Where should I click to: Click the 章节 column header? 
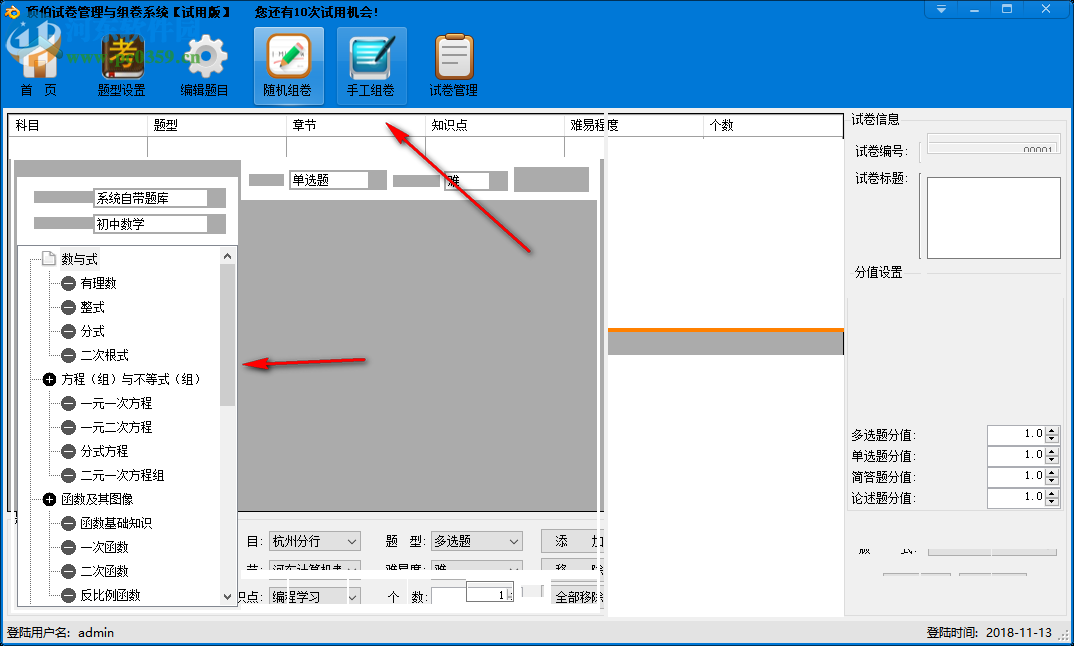click(355, 125)
